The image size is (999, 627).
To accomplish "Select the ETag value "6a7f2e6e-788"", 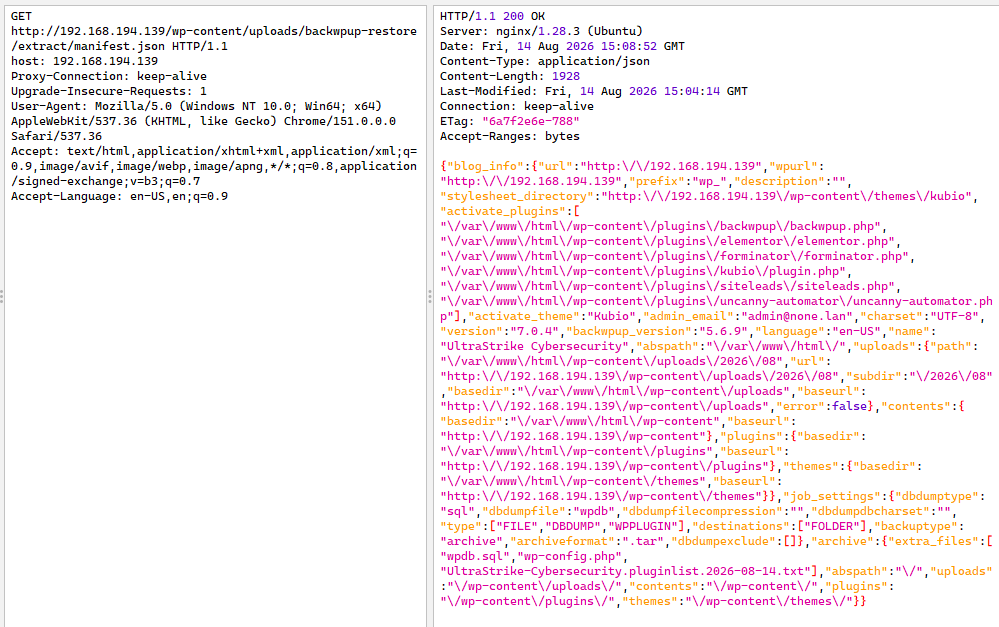I will 531,121.
